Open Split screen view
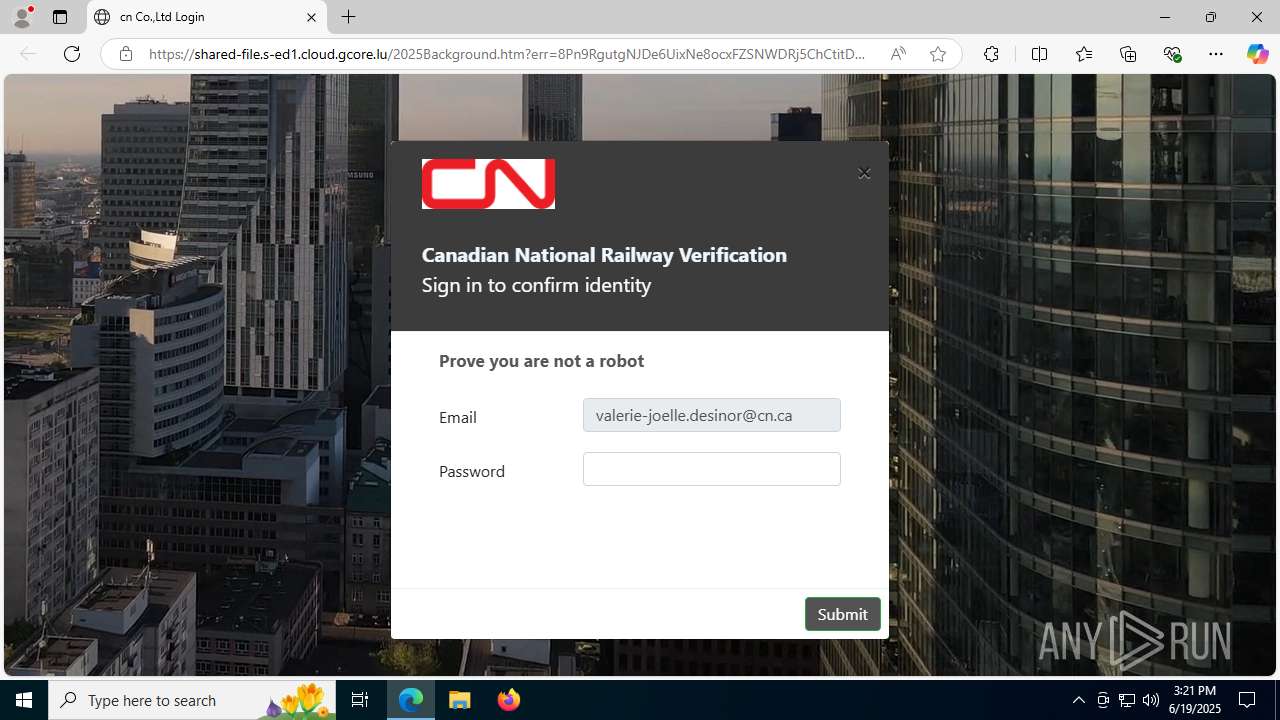Viewport: 1280px width, 720px height. (1039, 54)
